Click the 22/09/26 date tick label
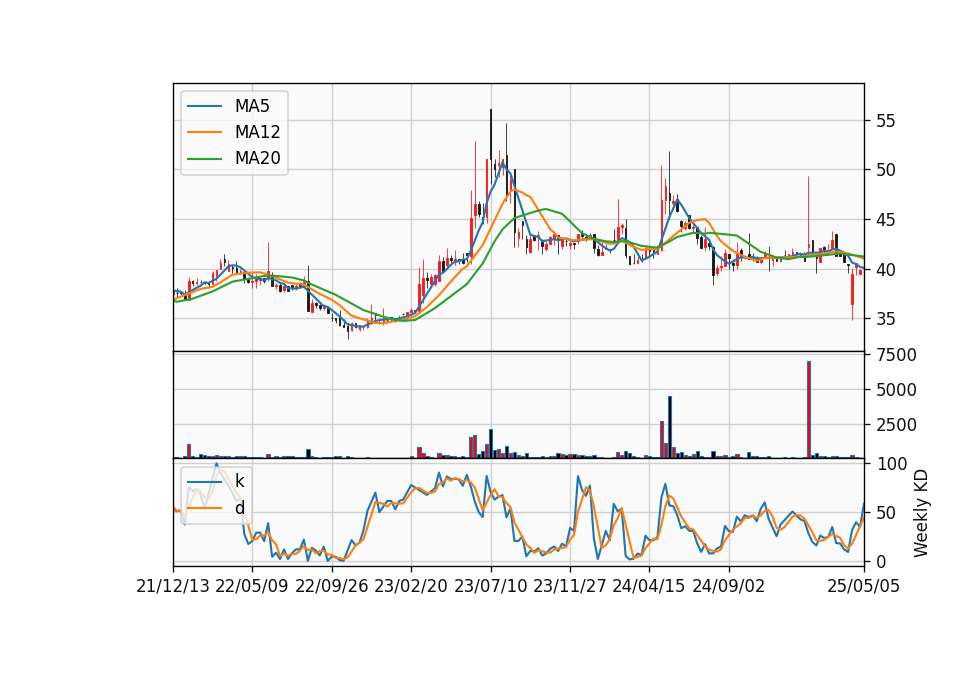960x690 pixels. (x=332, y=586)
